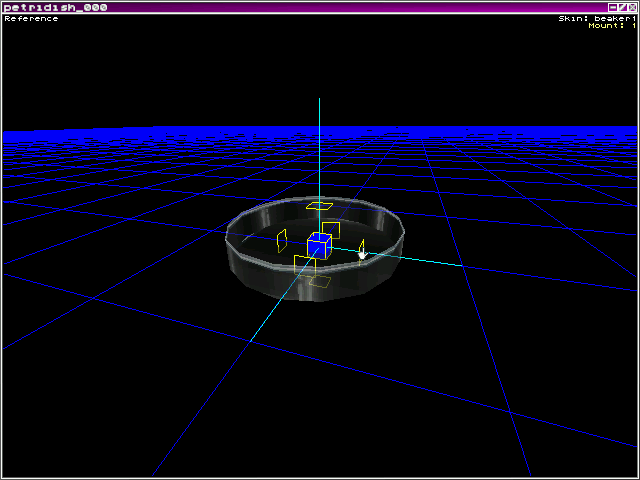
Task: Select the top yellow square handle above the cube
Action: click(x=319, y=206)
